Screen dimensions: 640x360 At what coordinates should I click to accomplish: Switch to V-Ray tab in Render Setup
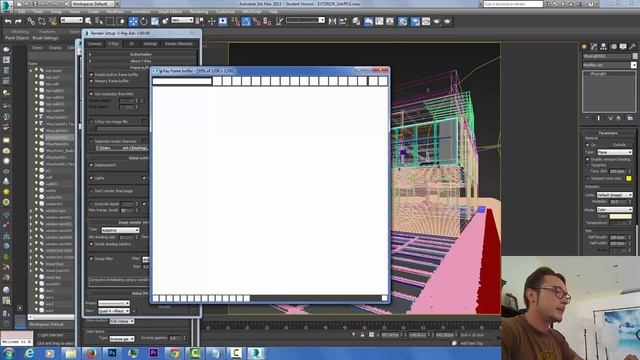[113, 44]
